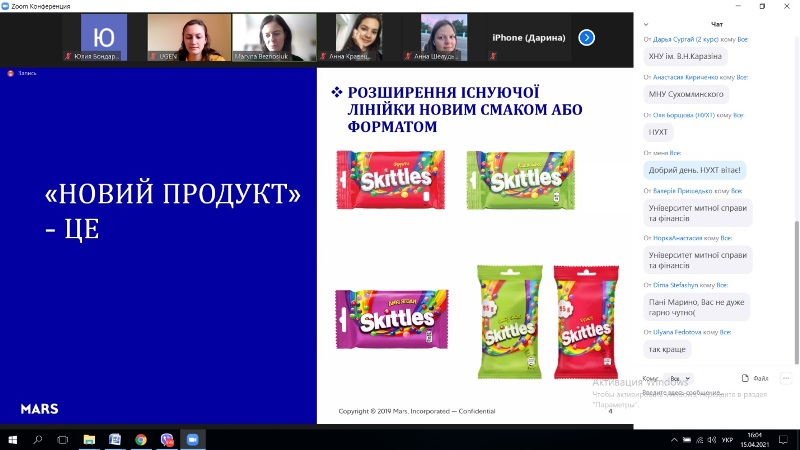This screenshot has height=450, width=800.
Task: Click the volume speaker tray icon
Action: point(712,440)
